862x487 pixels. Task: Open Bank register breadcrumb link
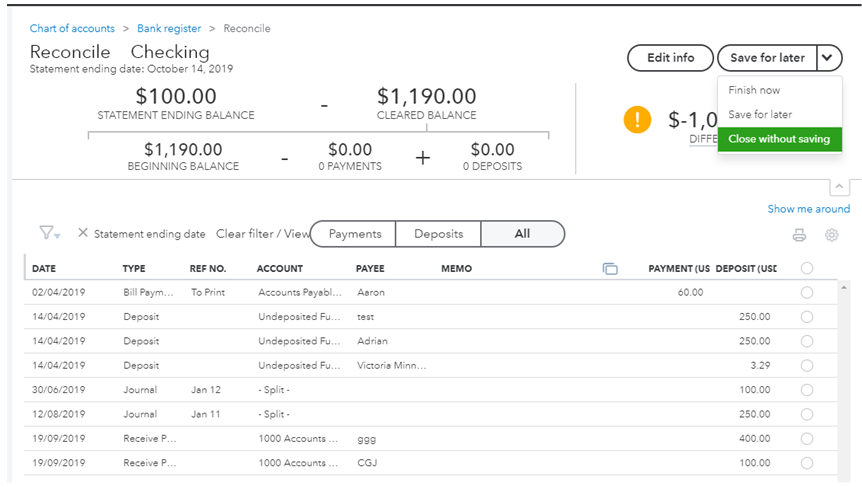click(168, 29)
